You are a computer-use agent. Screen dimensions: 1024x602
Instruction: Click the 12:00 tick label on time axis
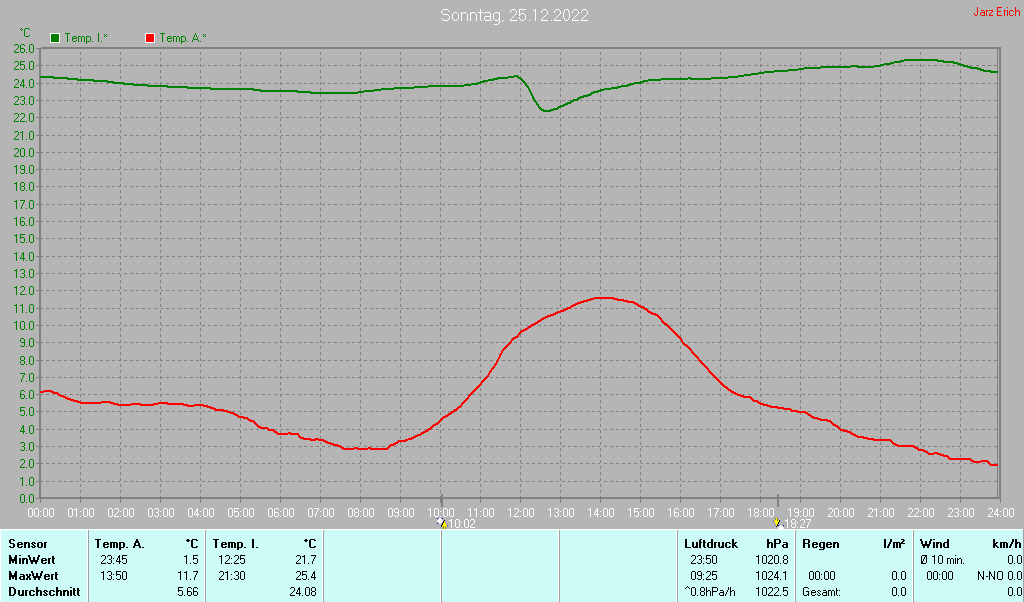click(x=520, y=512)
